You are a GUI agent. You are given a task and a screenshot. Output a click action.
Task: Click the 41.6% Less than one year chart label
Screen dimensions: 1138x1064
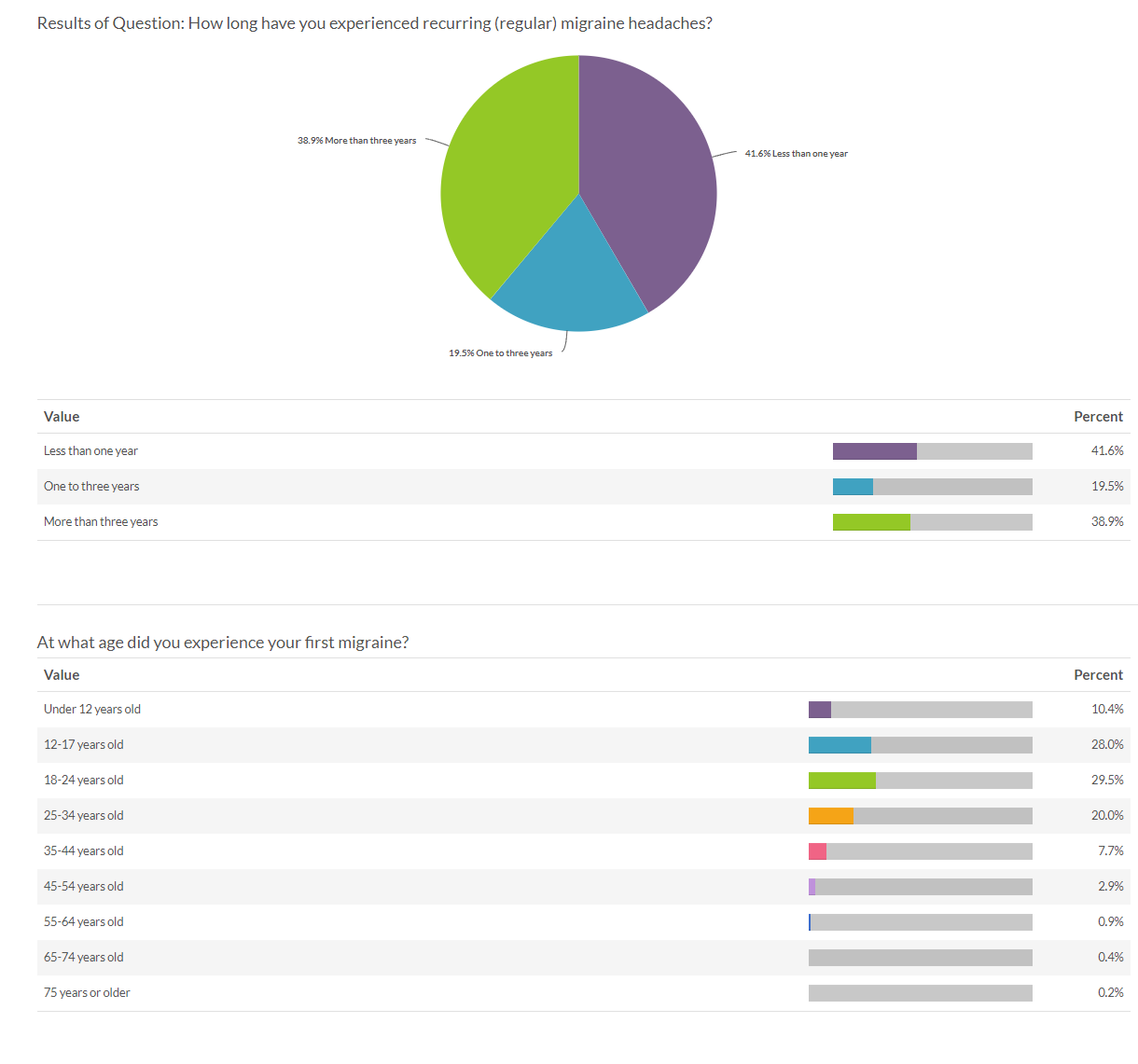tap(796, 153)
